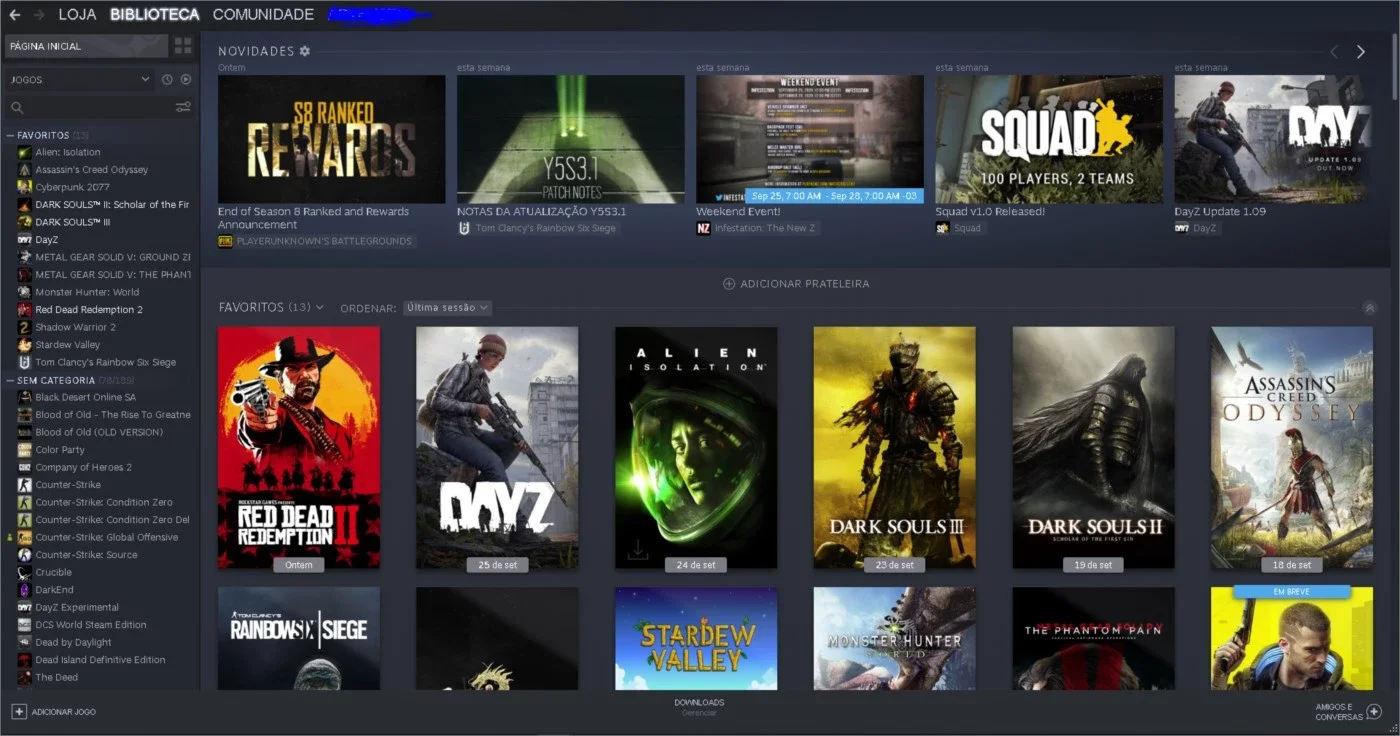Open advanced filter sliders icon in search
Screen dimensions: 1400x736
point(183,107)
